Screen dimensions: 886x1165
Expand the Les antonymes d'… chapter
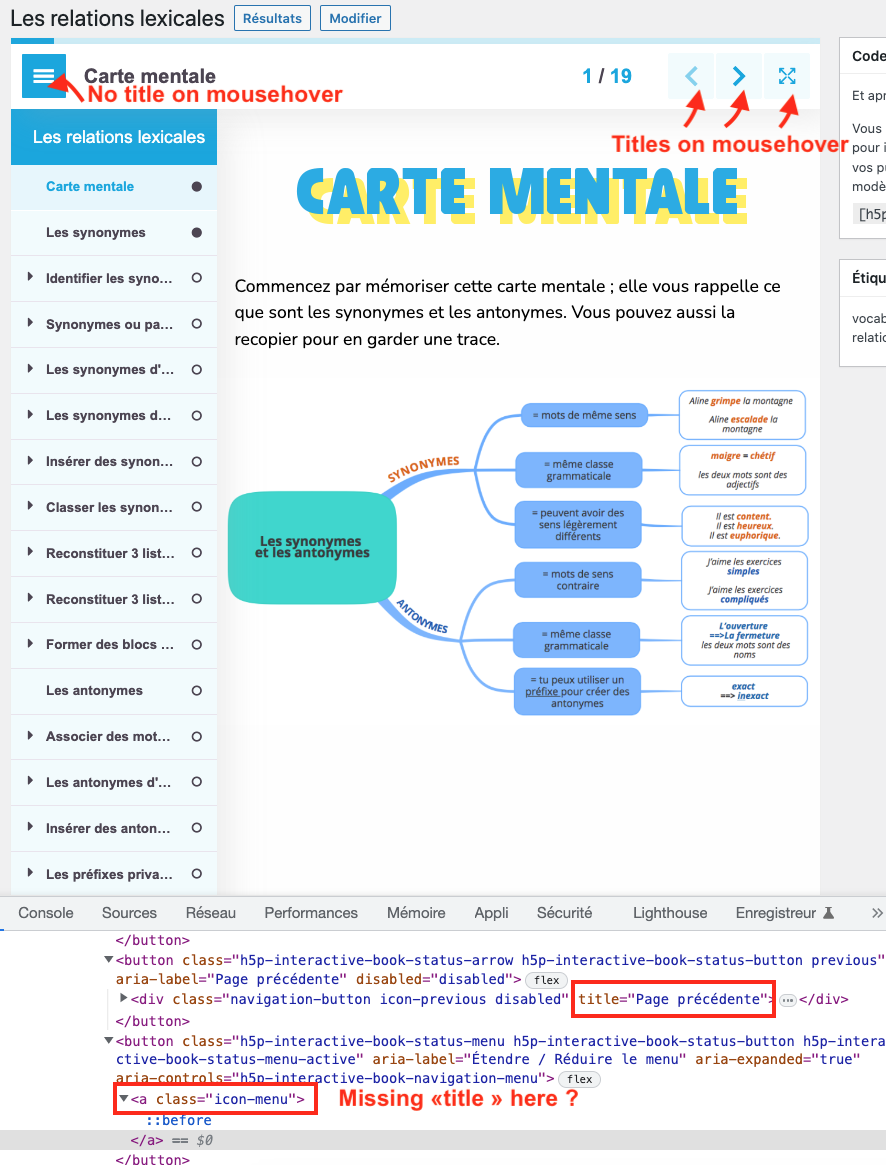coord(30,781)
